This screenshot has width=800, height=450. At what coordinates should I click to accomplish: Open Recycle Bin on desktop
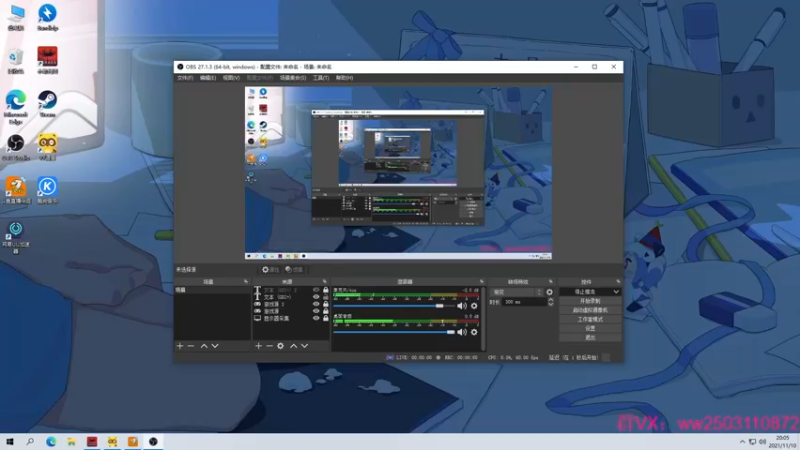[x=16, y=61]
